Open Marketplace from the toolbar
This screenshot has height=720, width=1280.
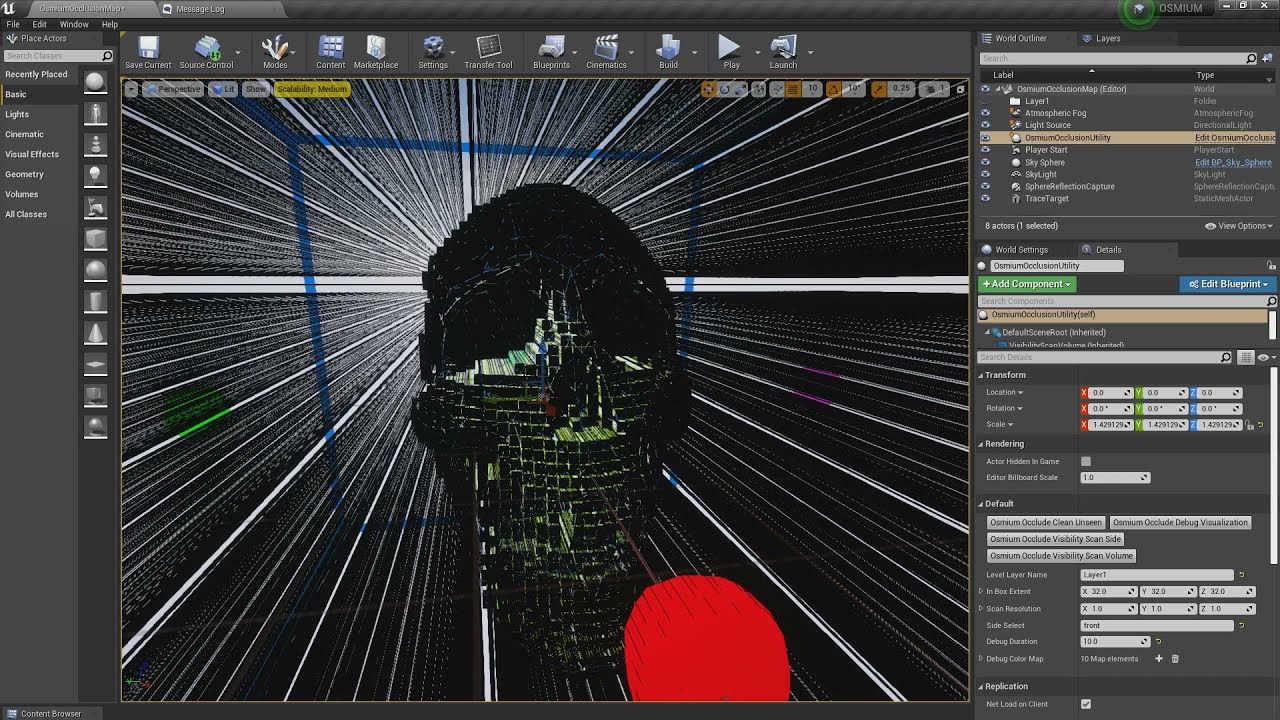(376, 48)
